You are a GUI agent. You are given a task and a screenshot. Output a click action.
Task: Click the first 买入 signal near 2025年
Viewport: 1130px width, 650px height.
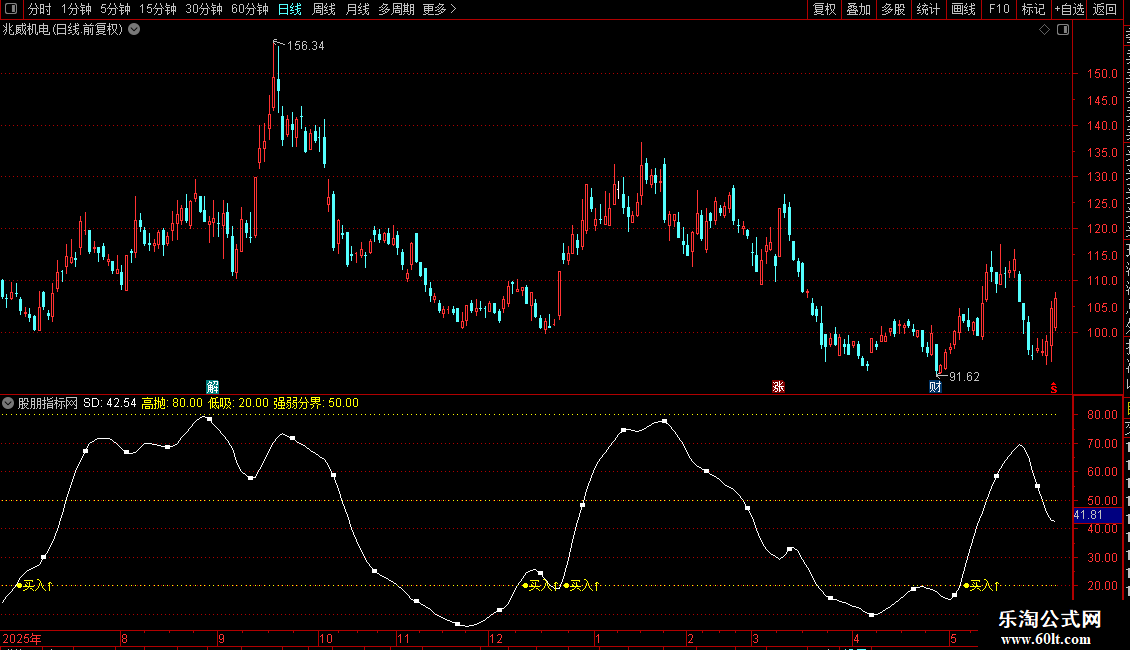click(x=35, y=585)
